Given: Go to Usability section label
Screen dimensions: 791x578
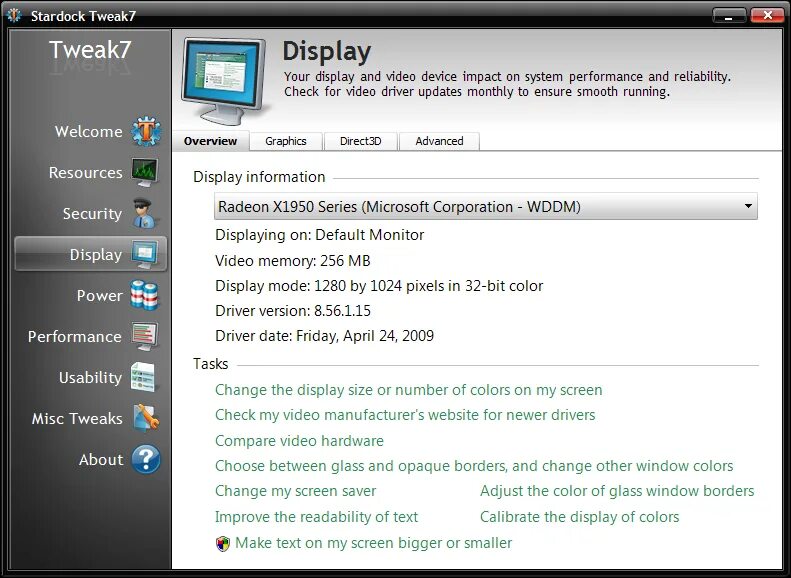Looking at the screenshot, I should 90,378.
